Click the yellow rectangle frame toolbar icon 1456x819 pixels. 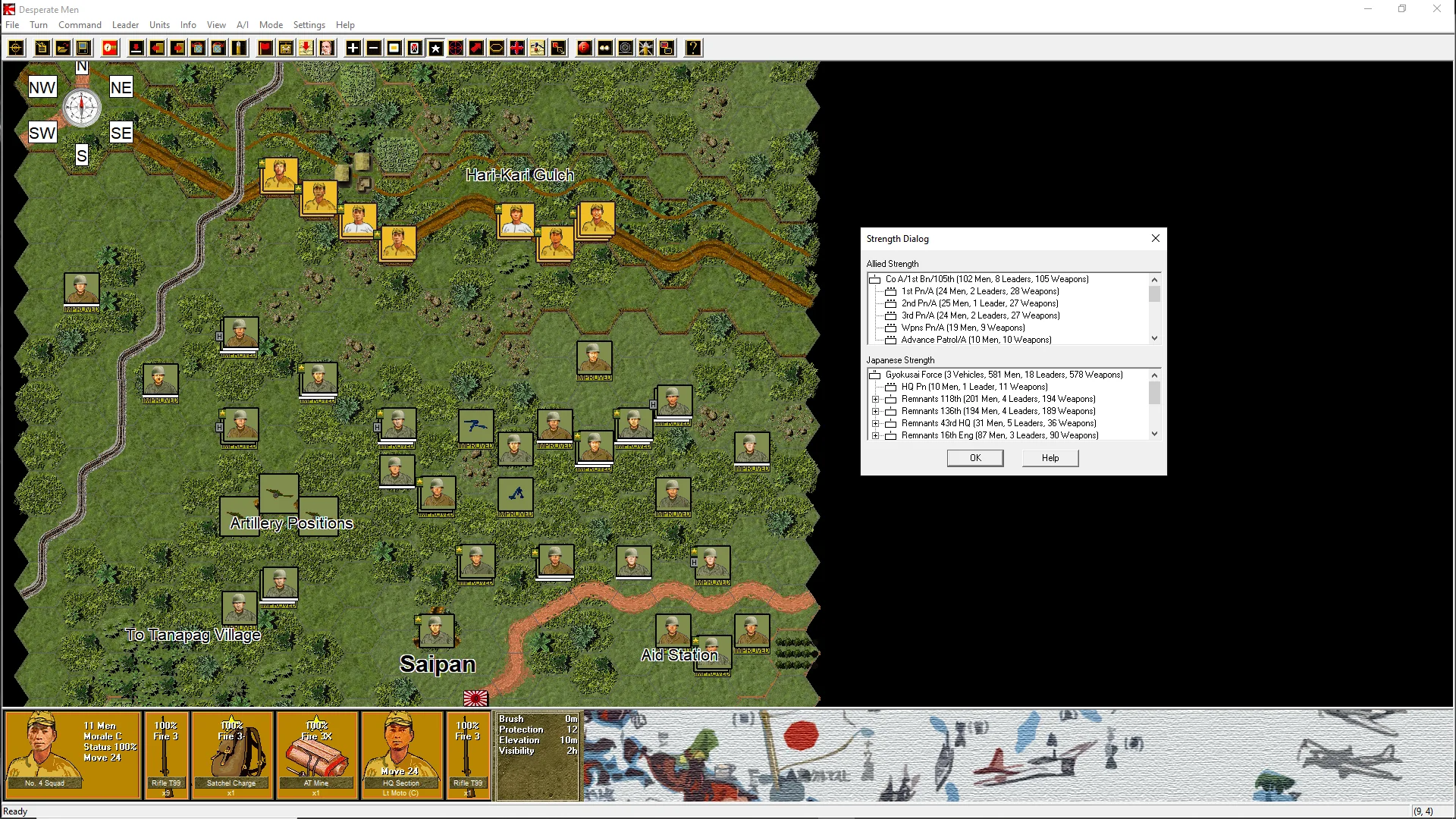(x=394, y=49)
